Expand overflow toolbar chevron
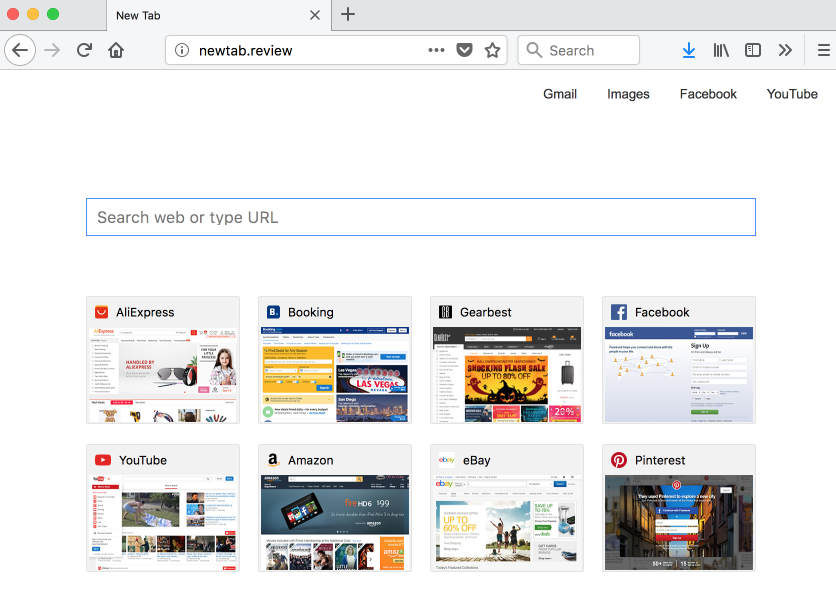 coord(785,50)
